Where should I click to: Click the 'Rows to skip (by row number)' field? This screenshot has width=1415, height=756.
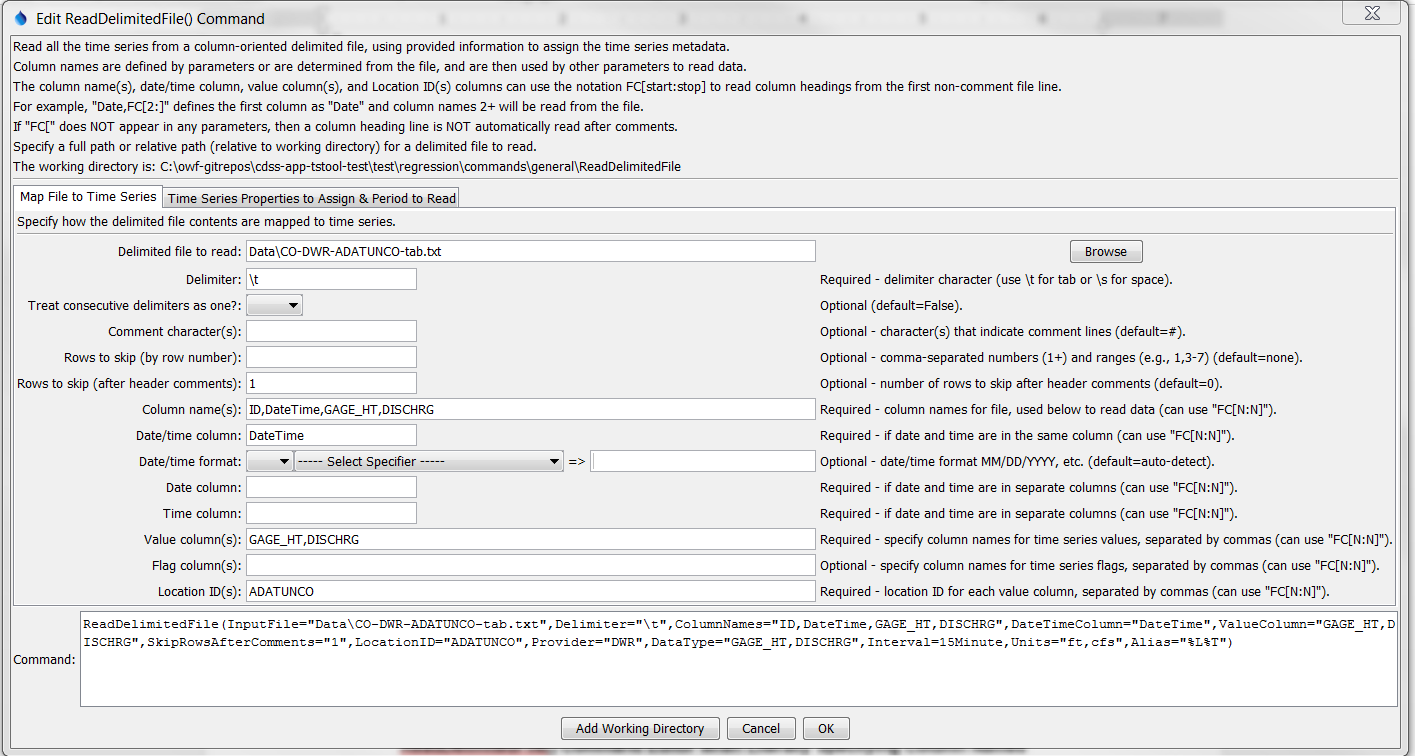point(331,356)
